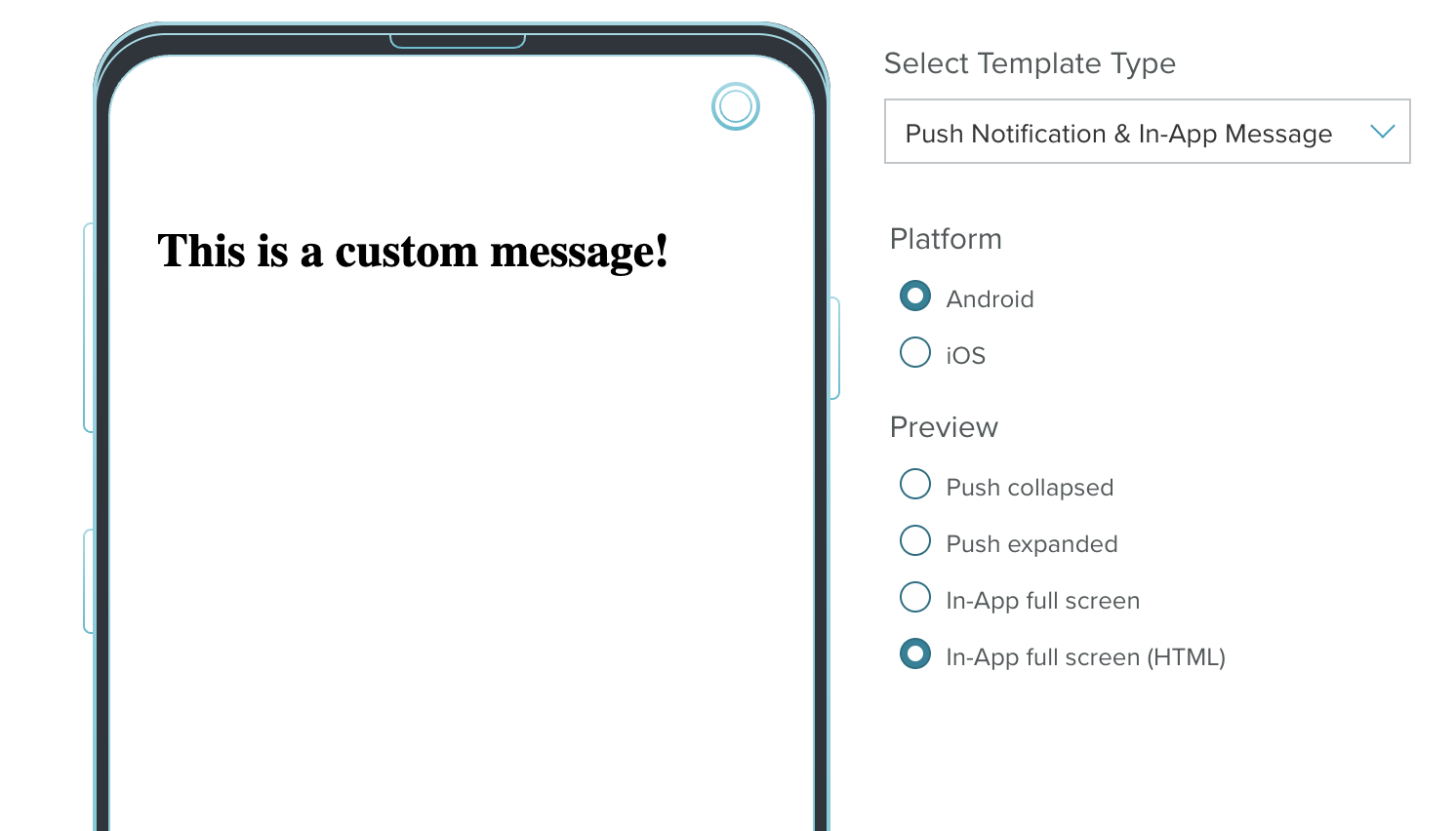Choose the Push collapsed preview option
The height and width of the screenshot is (831, 1456).
[x=915, y=484]
